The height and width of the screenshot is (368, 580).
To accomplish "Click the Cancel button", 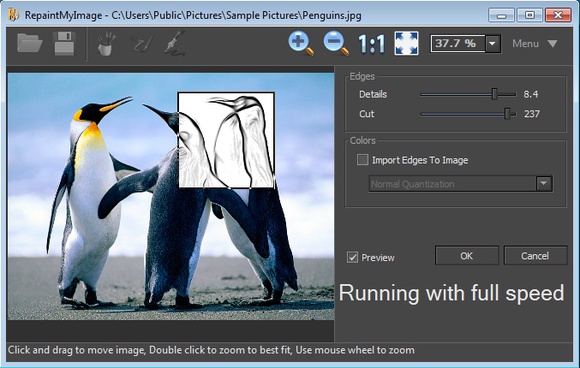I will (x=535, y=256).
